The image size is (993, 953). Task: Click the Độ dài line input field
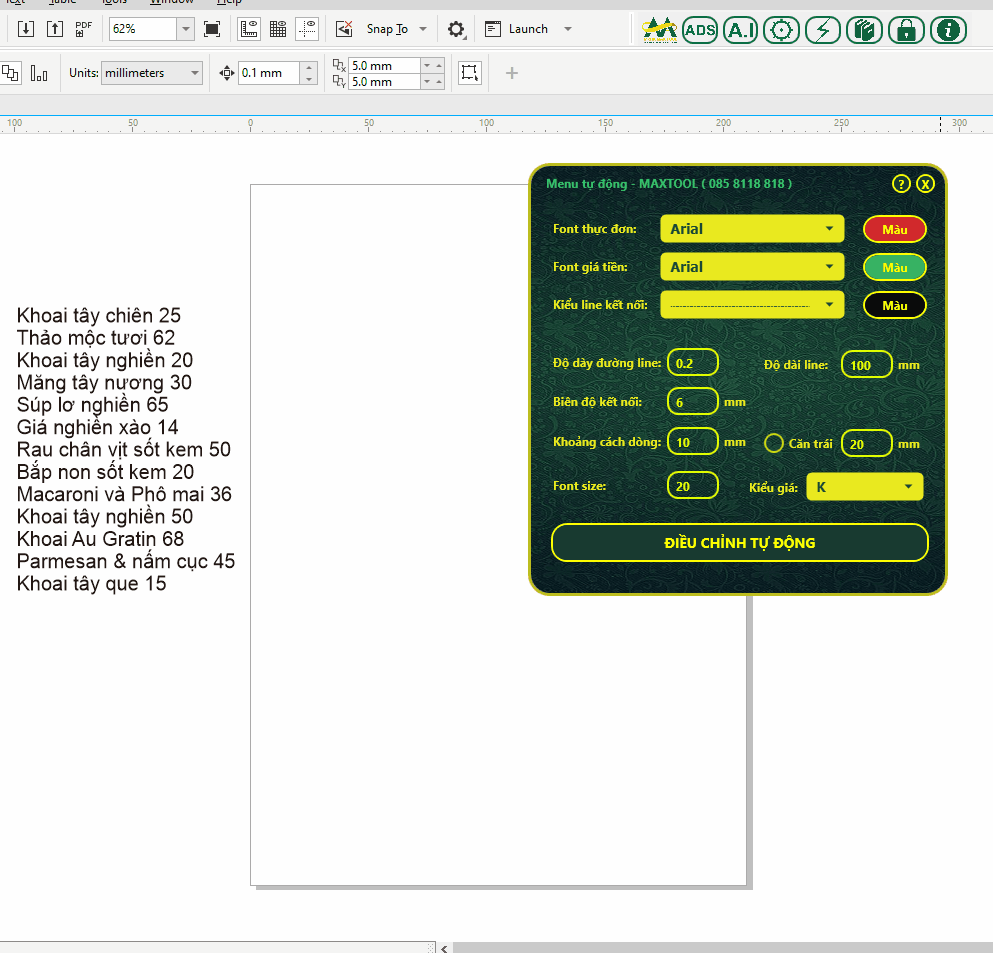[x=866, y=365]
